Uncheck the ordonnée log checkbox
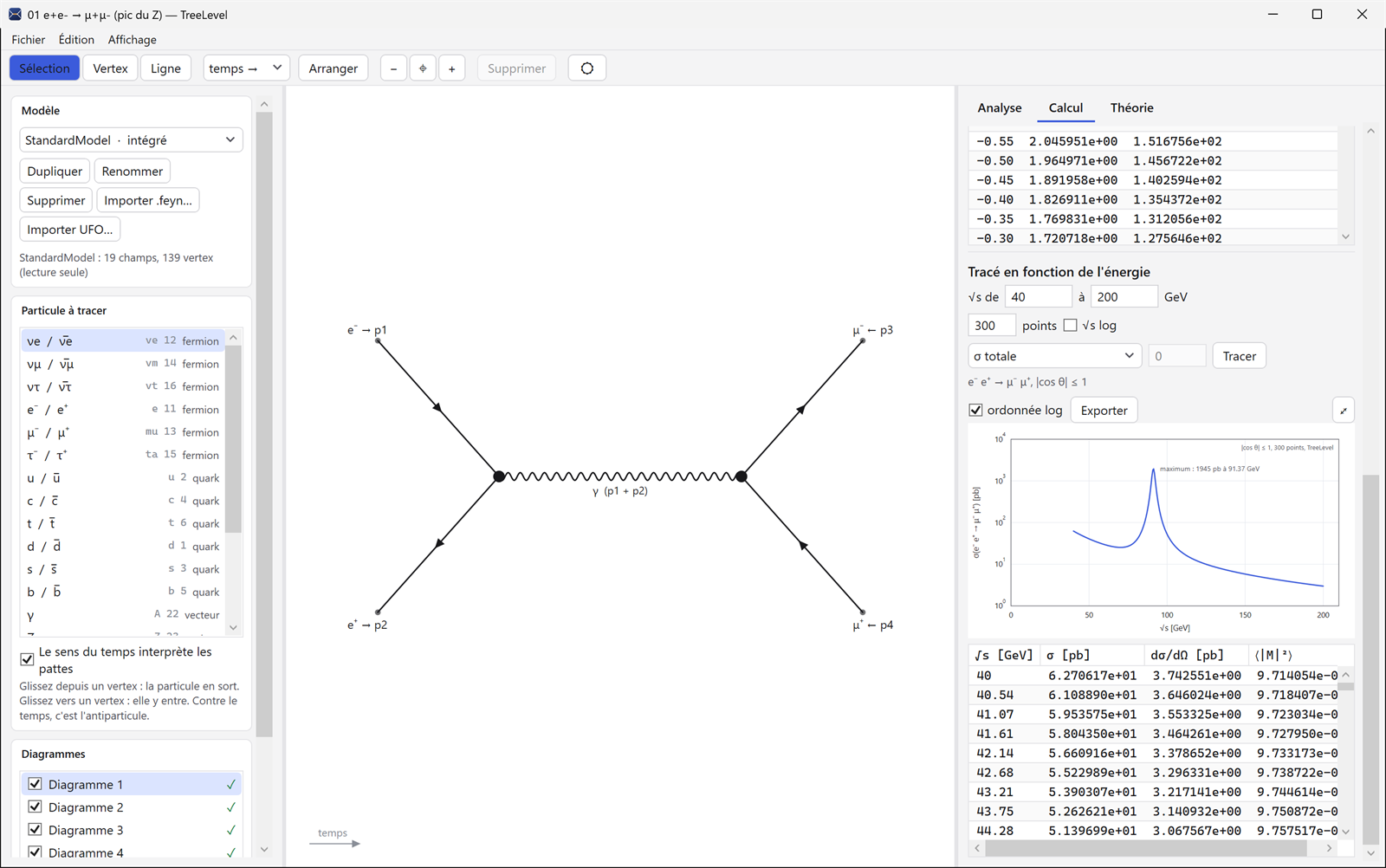This screenshot has width=1386, height=868. click(975, 410)
